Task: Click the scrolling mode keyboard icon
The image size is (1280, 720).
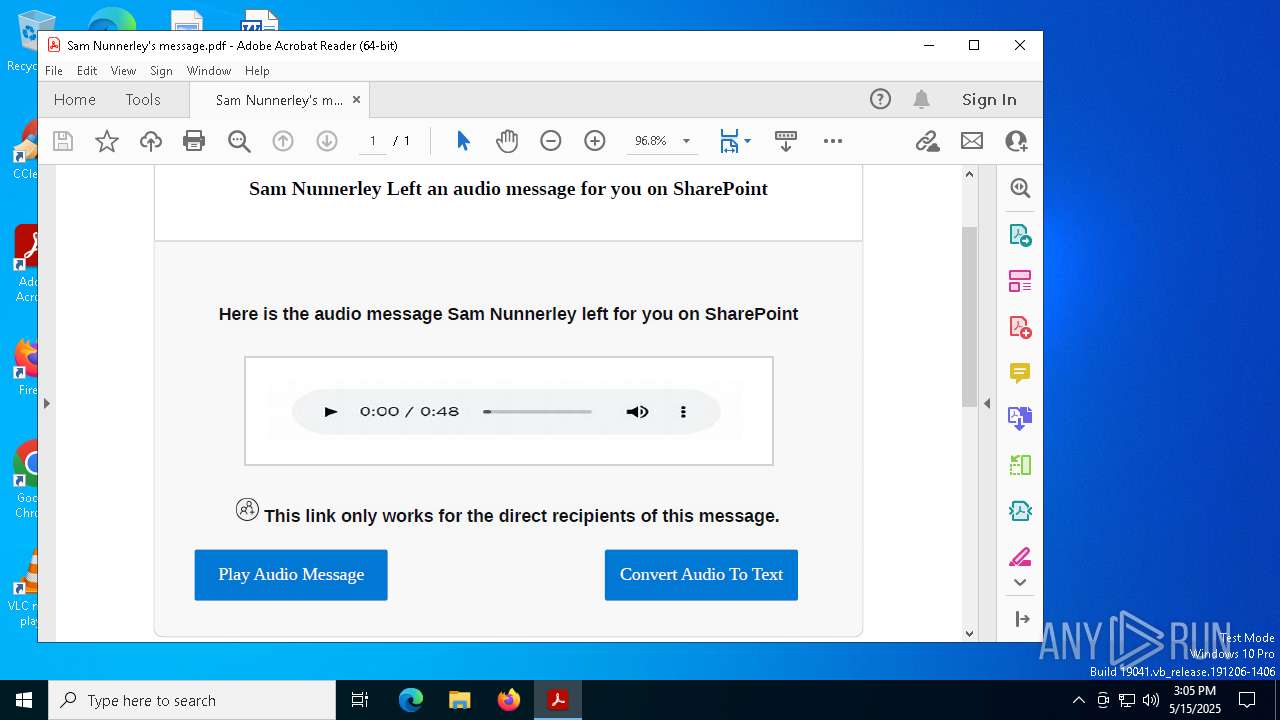Action: [786, 141]
